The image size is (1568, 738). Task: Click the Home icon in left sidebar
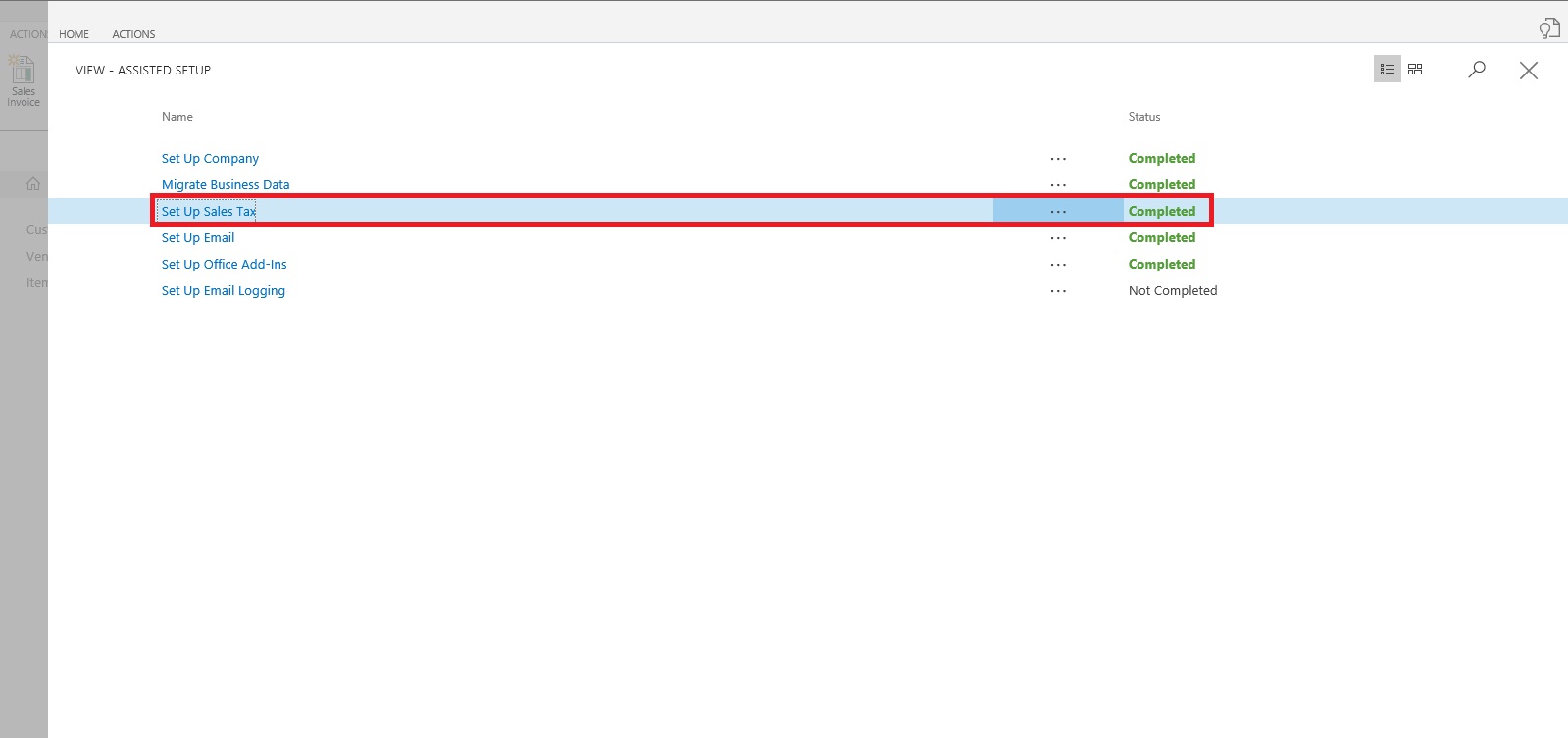(x=33, y=184)
